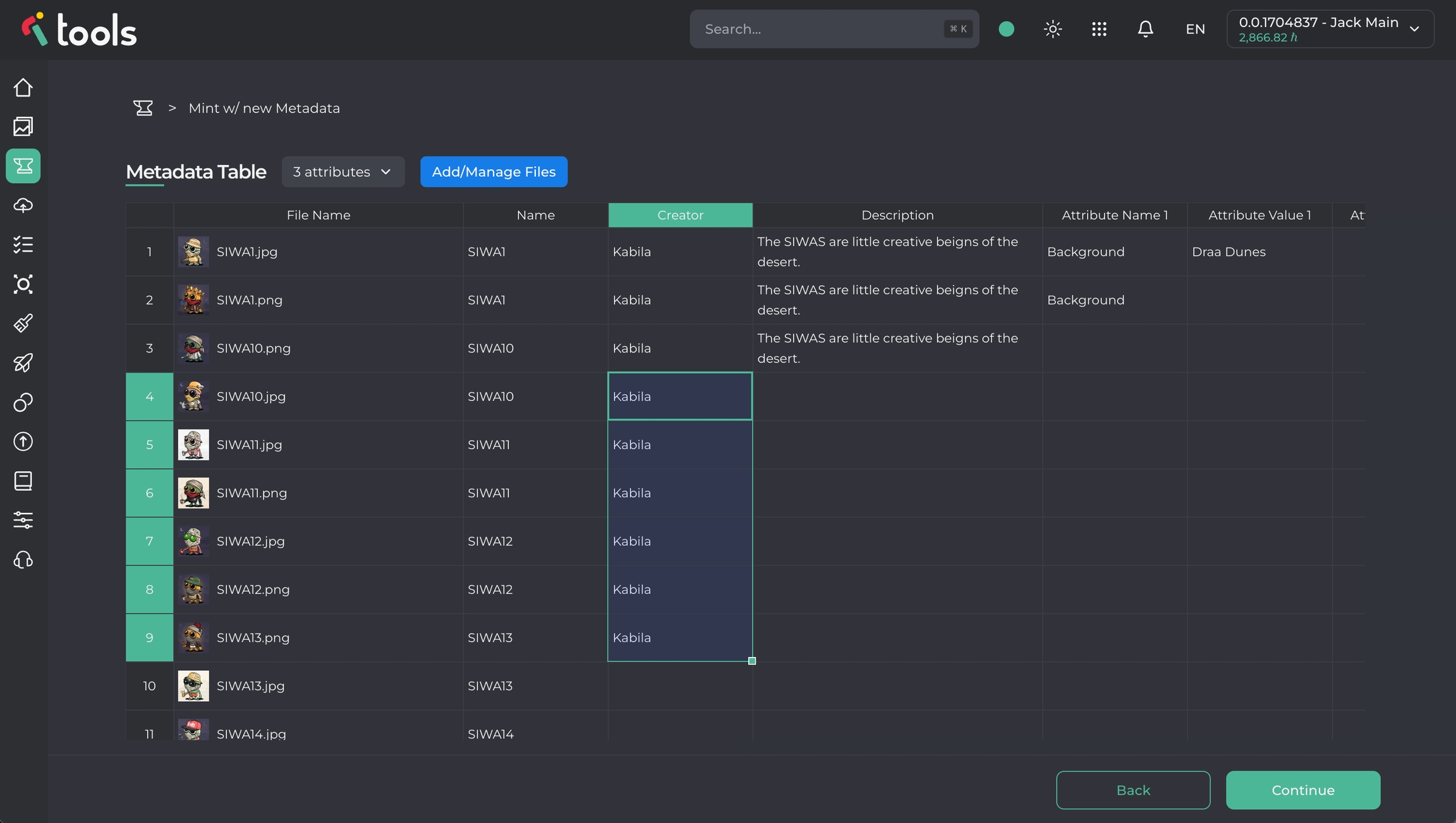This screenshot has height=823, width=1456.
Task: Click the home icon in sidebar
Action: click(23, 87)
